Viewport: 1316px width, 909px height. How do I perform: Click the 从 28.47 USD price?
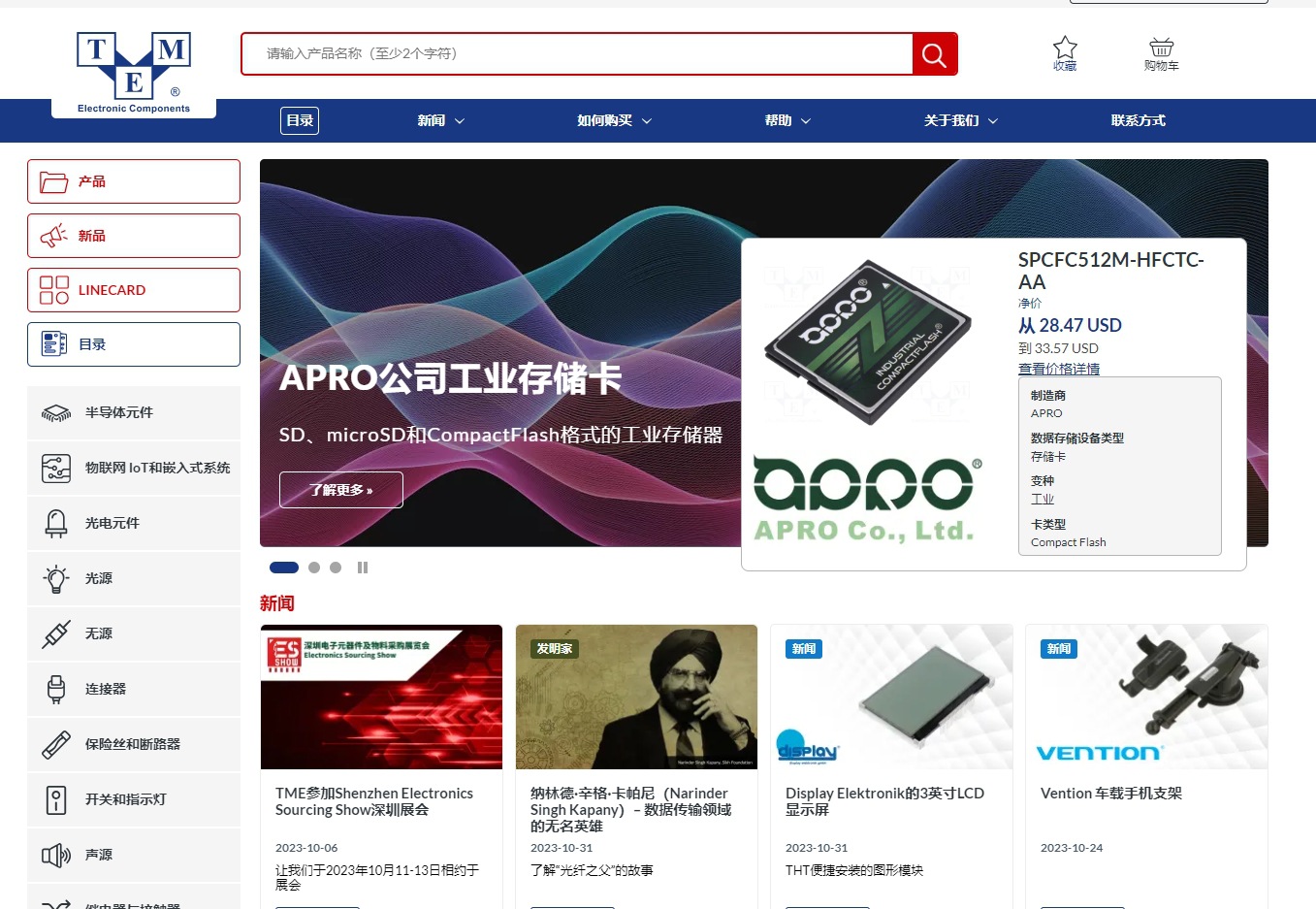[1070, 326]
